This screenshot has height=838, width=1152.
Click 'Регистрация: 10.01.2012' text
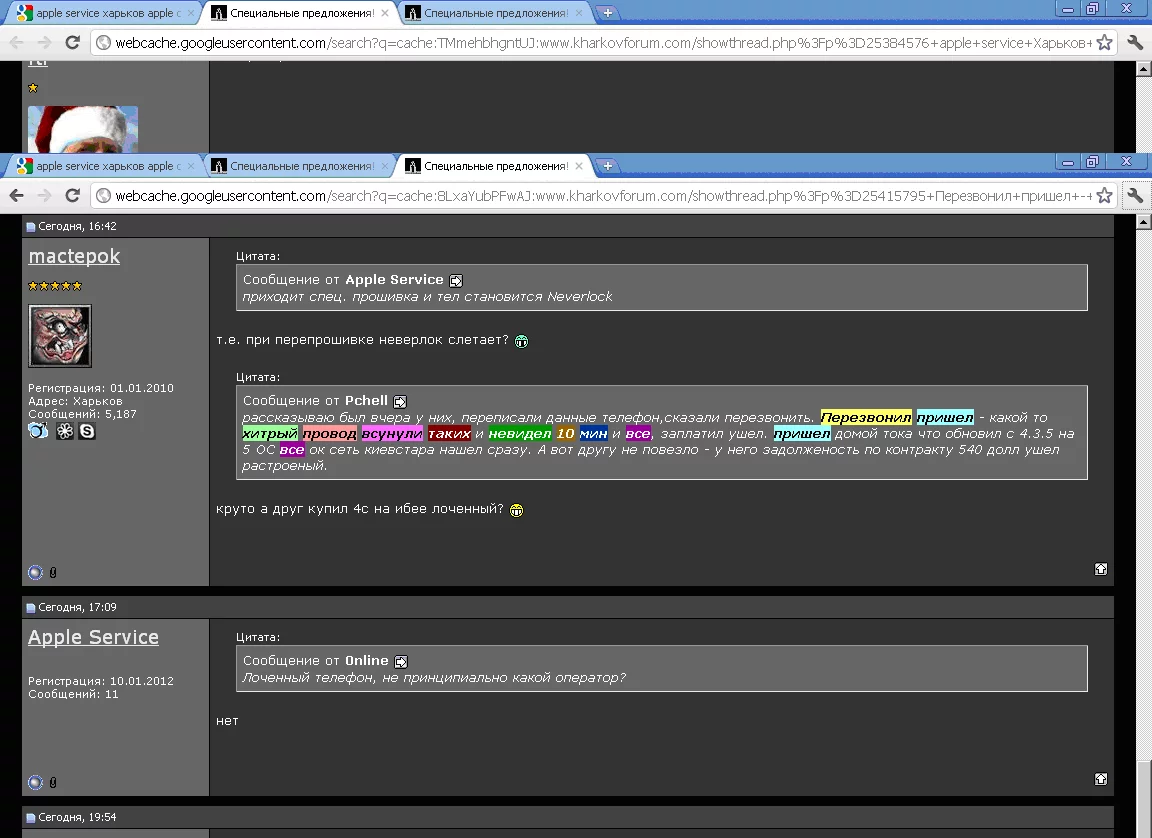[x=101, y=681]
